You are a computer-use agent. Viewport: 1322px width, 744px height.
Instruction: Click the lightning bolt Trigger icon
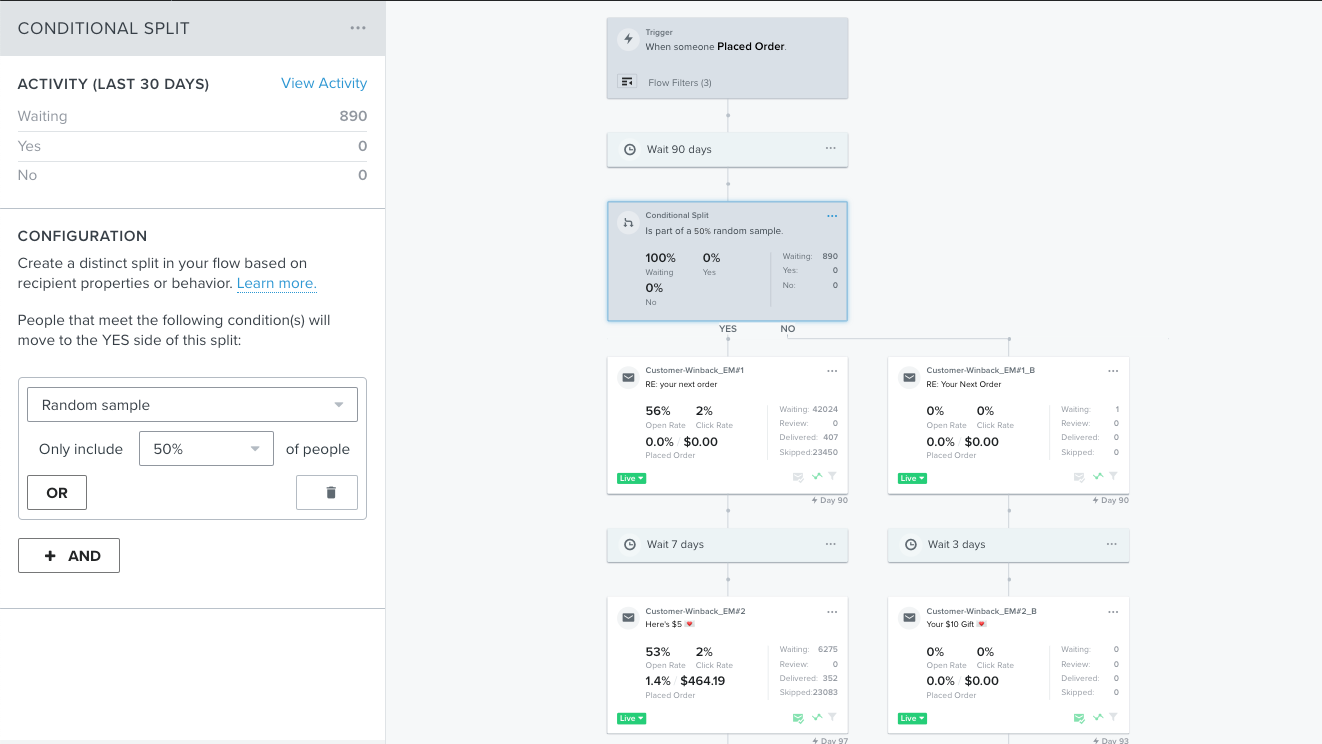pyautogui.click(x=628, y=40)
